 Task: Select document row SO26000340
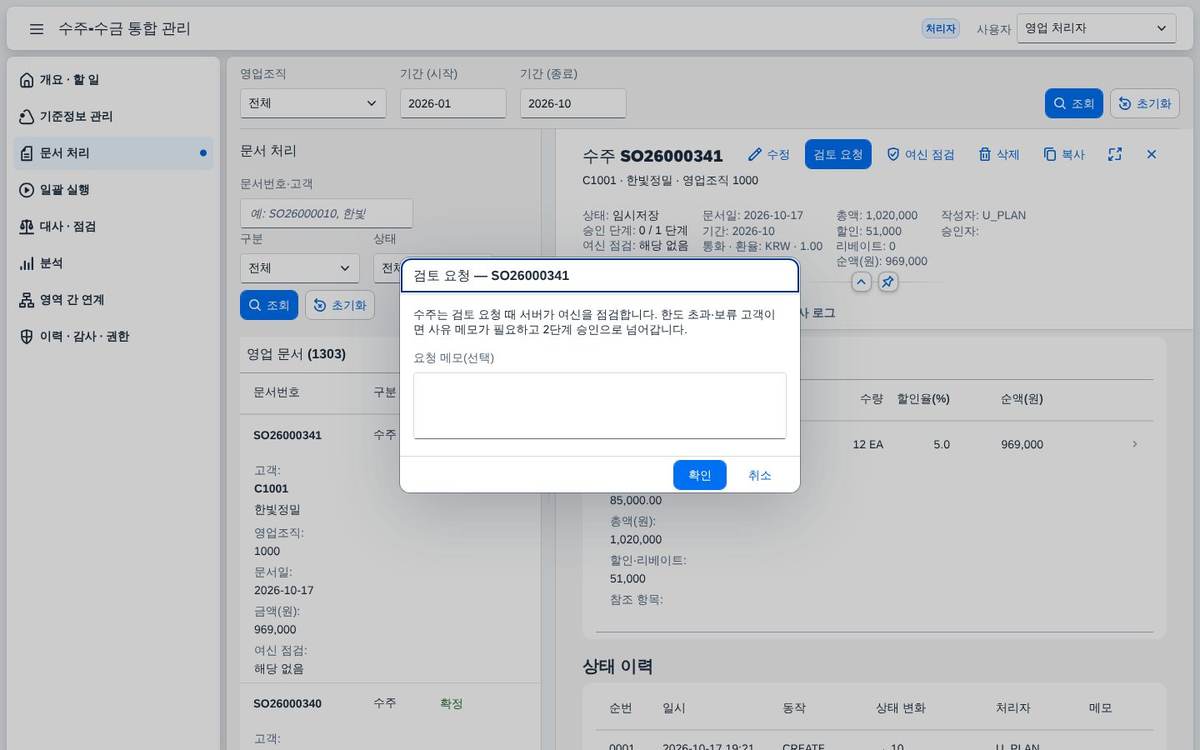point(390,716)
